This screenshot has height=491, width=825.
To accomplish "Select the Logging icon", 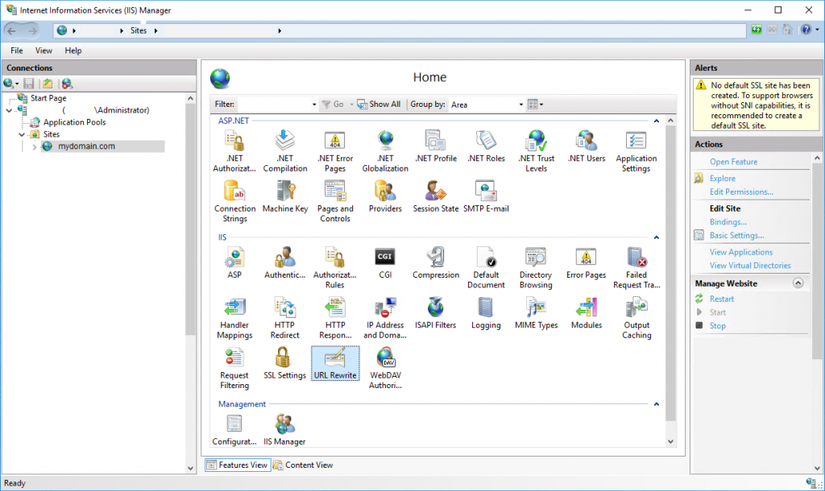I will (x=486, y=314).
